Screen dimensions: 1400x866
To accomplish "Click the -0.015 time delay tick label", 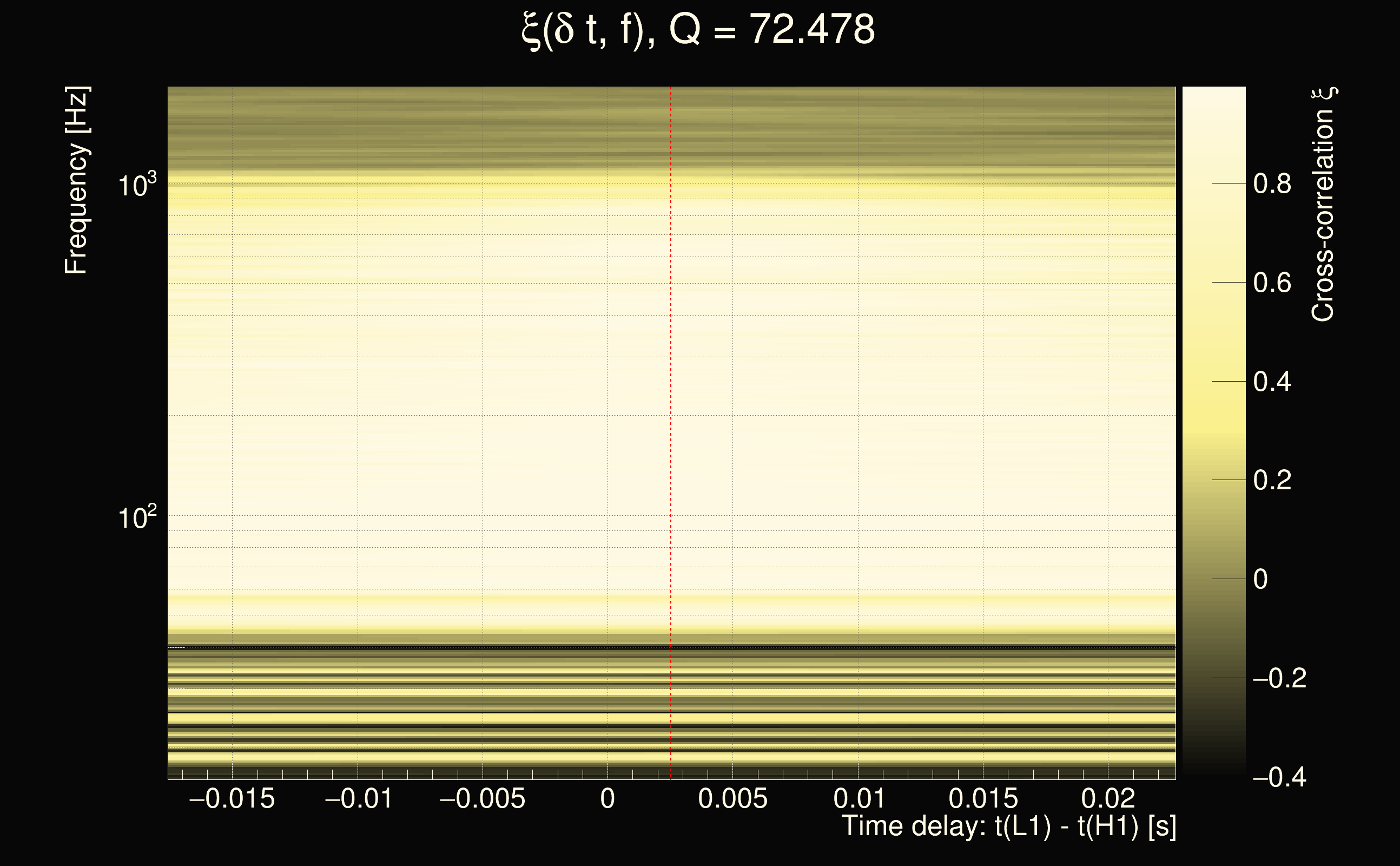I will (x=232, y=798).
